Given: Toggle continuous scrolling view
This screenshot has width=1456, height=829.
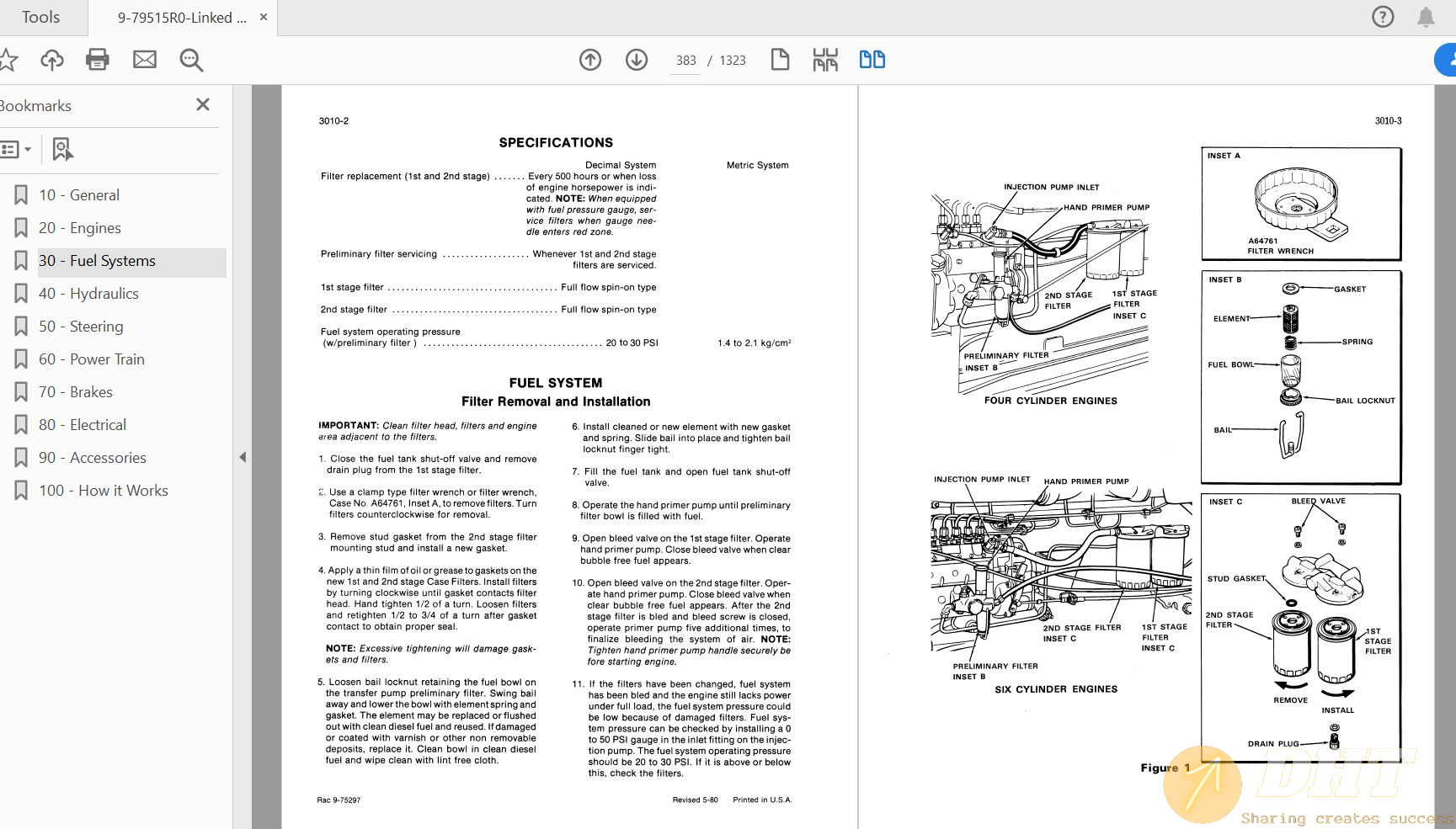Looking at the screenshot, I should coord(825,60).
